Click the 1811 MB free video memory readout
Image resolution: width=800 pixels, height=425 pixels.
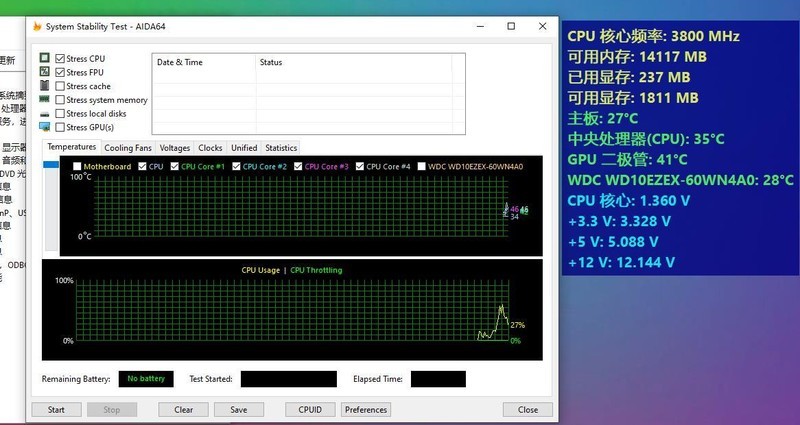[633, 98]
